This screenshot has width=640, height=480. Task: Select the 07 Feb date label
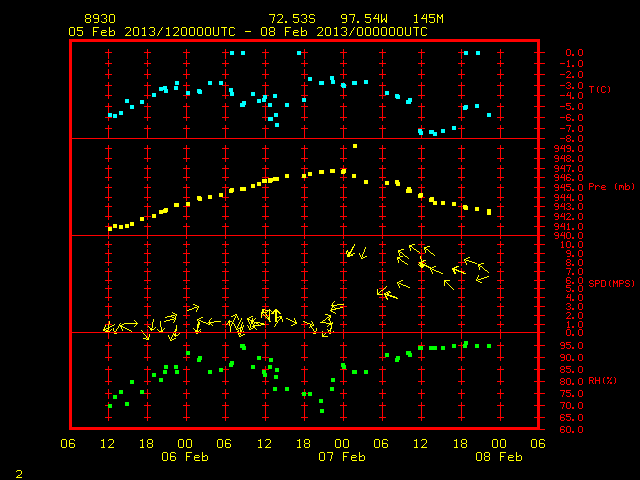point(342,457)
